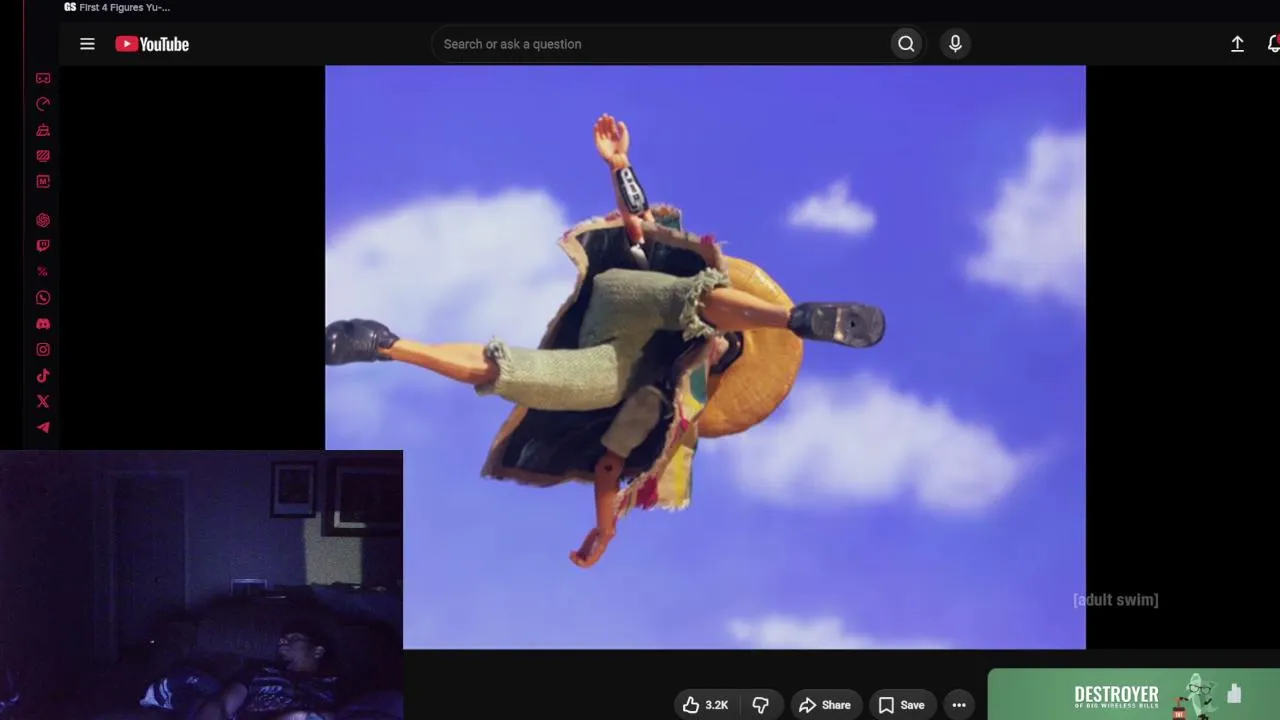Open the percent deals icon in sidebar

43,272
